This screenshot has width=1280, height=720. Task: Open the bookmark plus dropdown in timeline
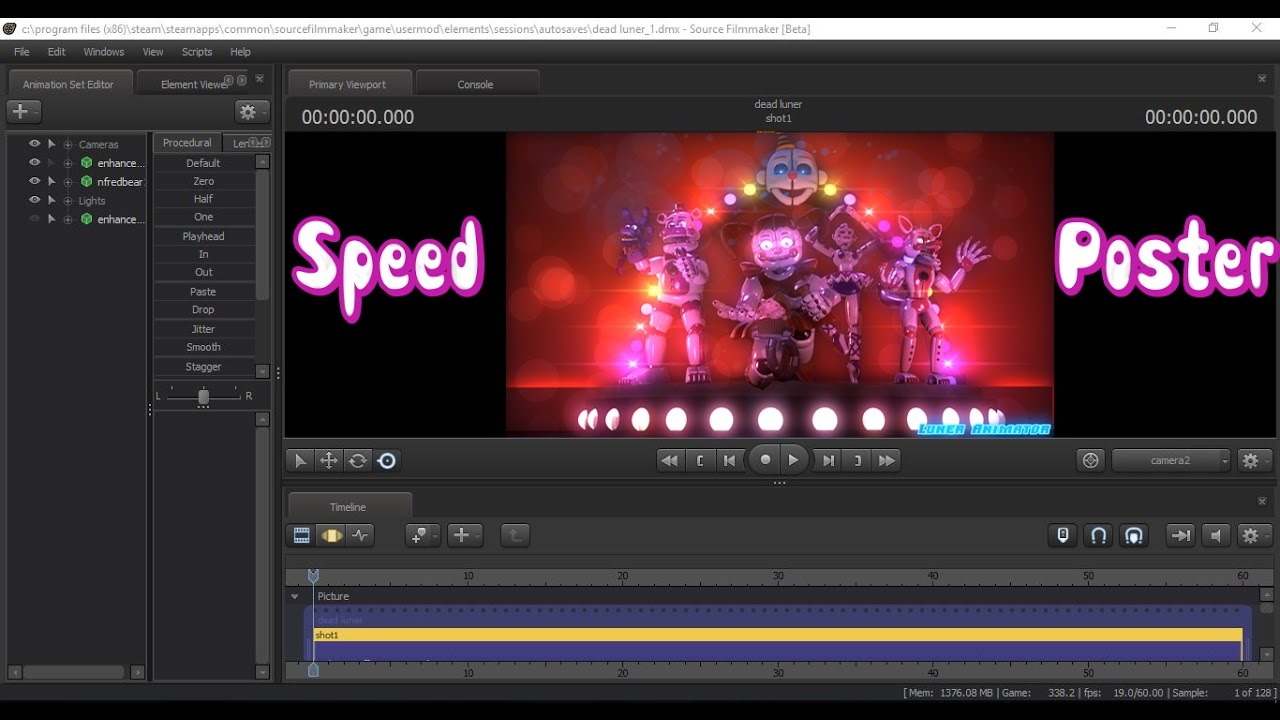tap(422, 536)
